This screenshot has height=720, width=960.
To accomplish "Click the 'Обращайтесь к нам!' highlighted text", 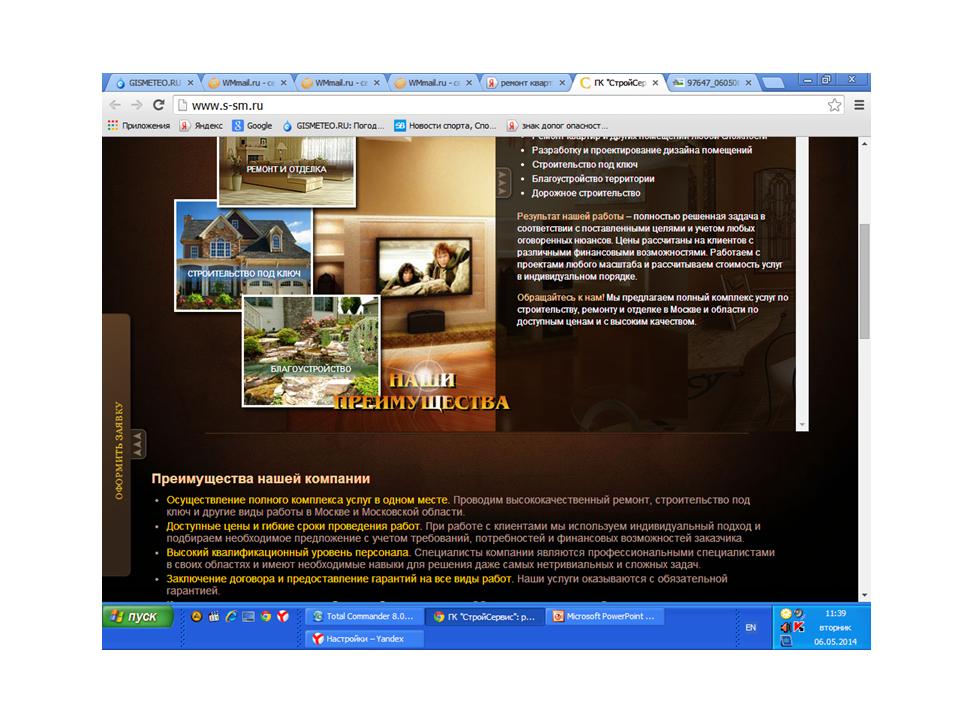I will (560, 298).
